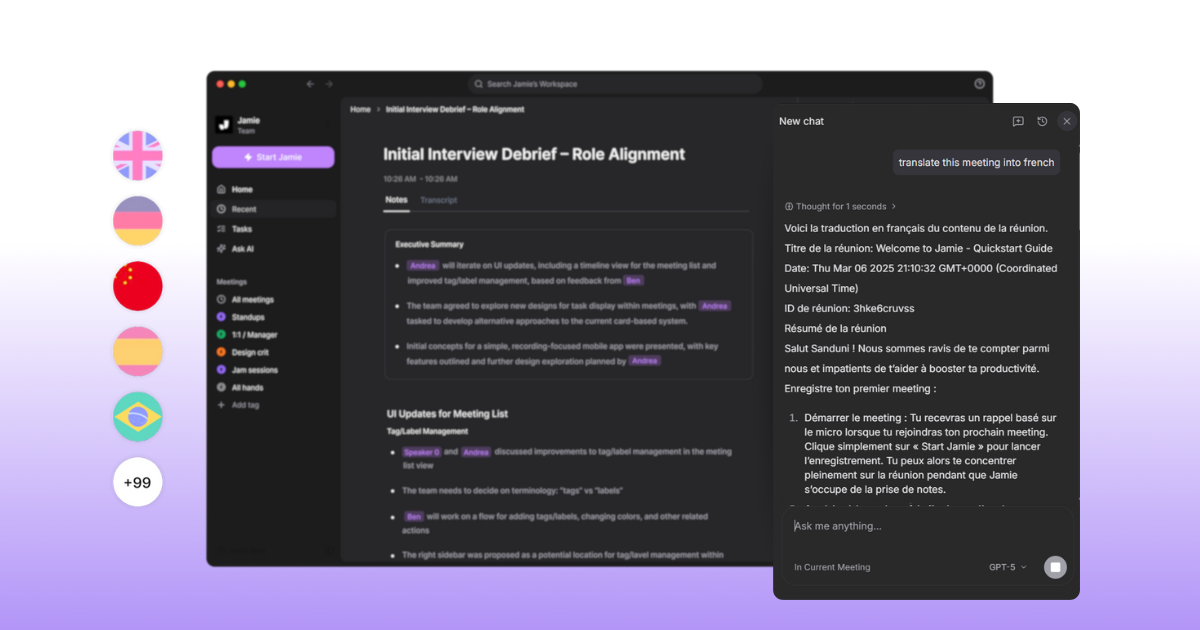Screen dimensions: 1200x630
Task: Click the UK flag language icon
Action: coord(137,156)
